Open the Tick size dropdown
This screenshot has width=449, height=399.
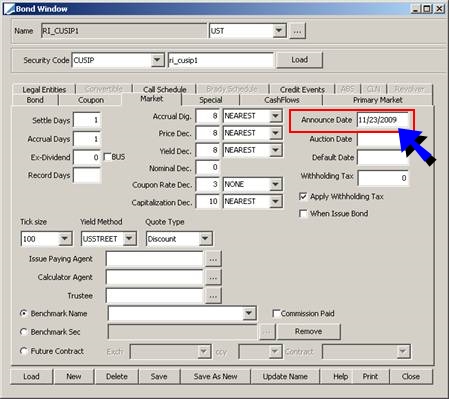65,239
